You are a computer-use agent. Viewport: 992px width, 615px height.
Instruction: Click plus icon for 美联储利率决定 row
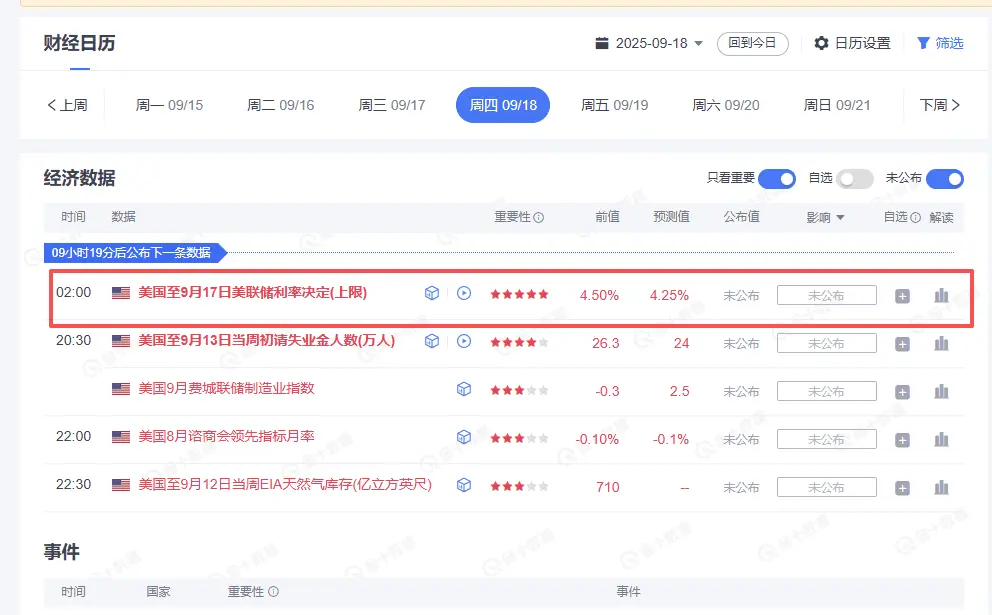pyautogui.click(x=902, y=296)
